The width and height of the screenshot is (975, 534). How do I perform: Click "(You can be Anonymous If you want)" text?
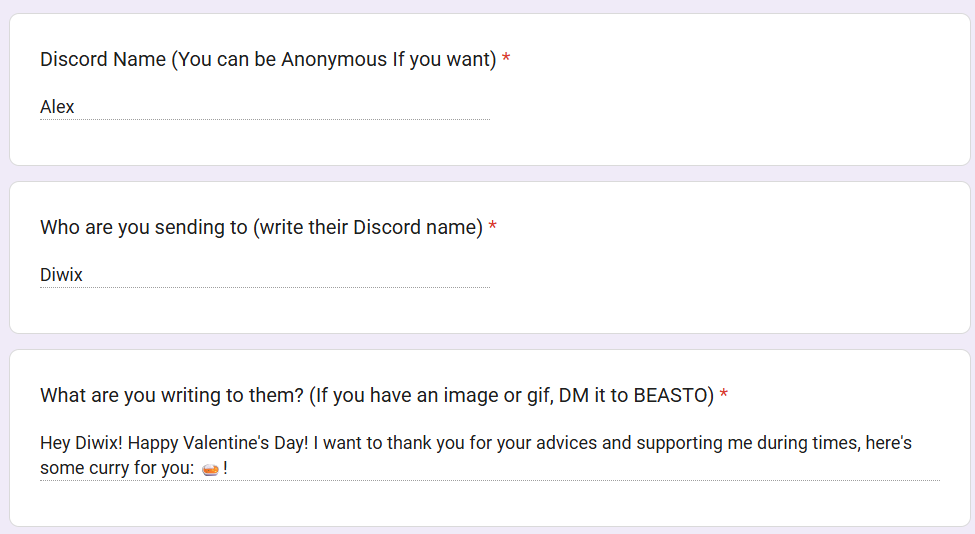(x=334, y=60)
